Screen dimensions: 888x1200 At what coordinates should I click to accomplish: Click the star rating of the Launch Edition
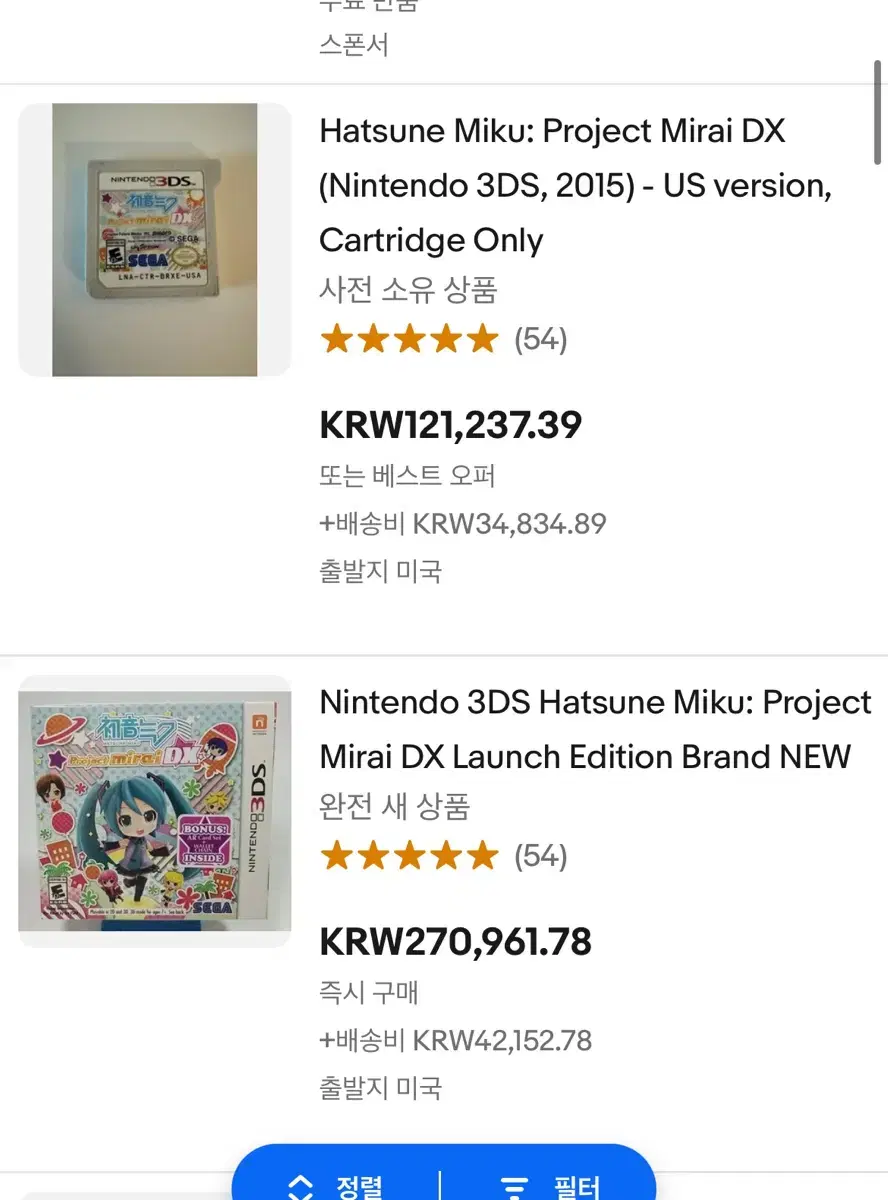(409, 856)
